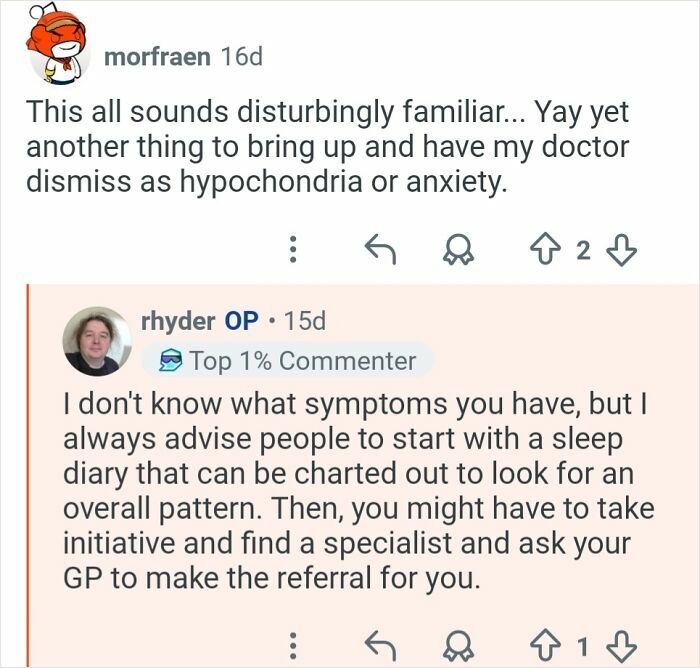Open morfraen's profile via username
The width and height of the screenshot is (700, 668).
[x=157, y=56]
